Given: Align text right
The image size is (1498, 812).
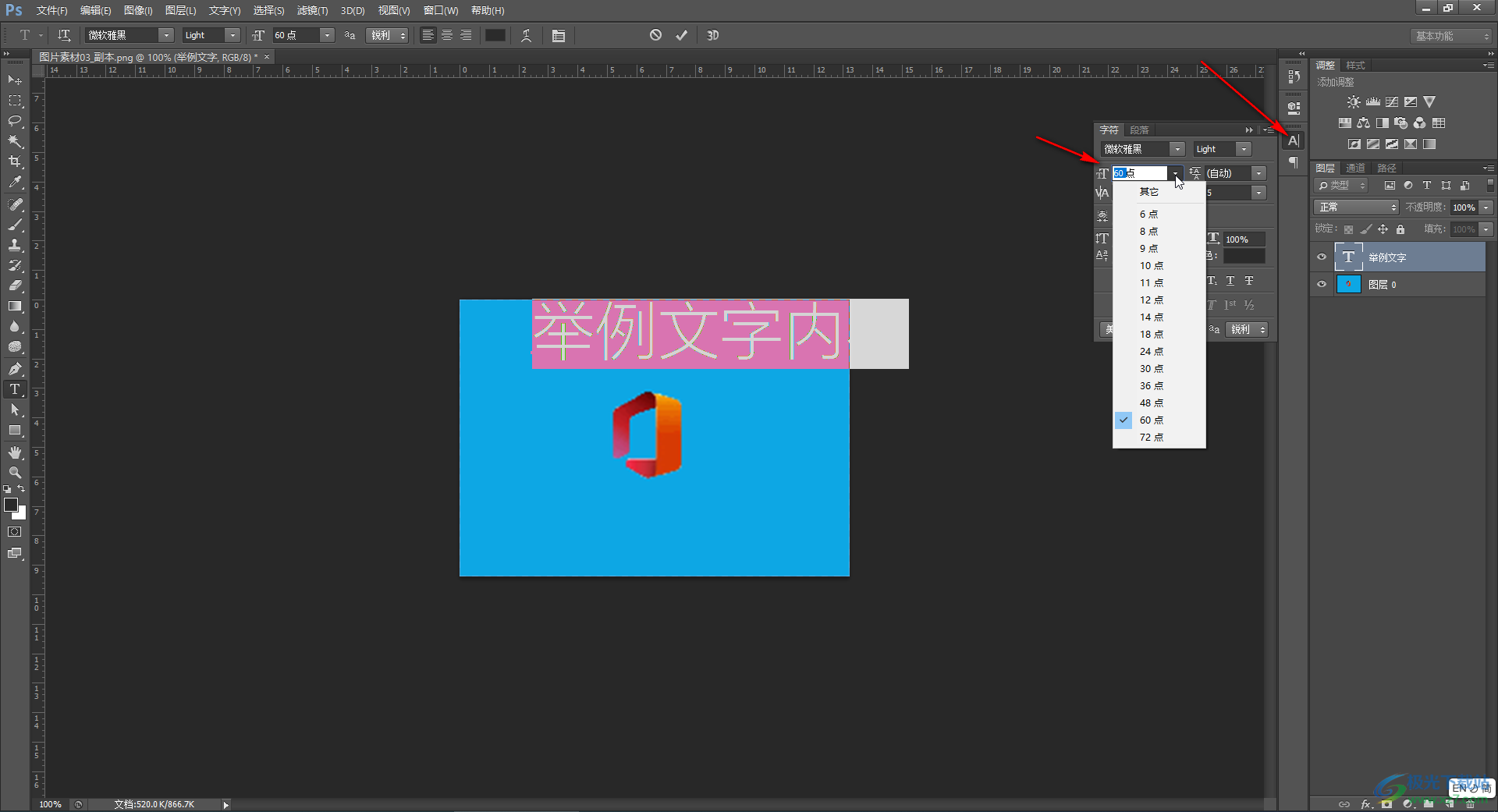Looking at the screenshot, I should click(466, 35).
